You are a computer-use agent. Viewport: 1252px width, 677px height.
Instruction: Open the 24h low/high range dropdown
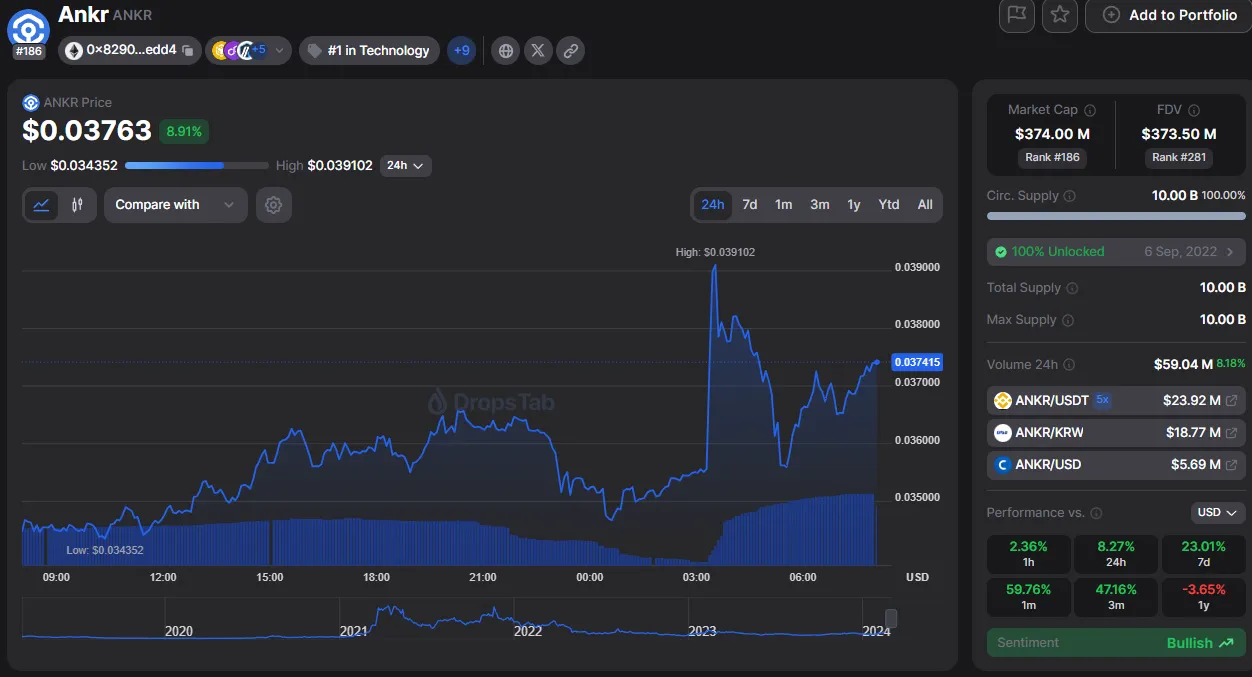pyautogui.click(x=406, y=165)
